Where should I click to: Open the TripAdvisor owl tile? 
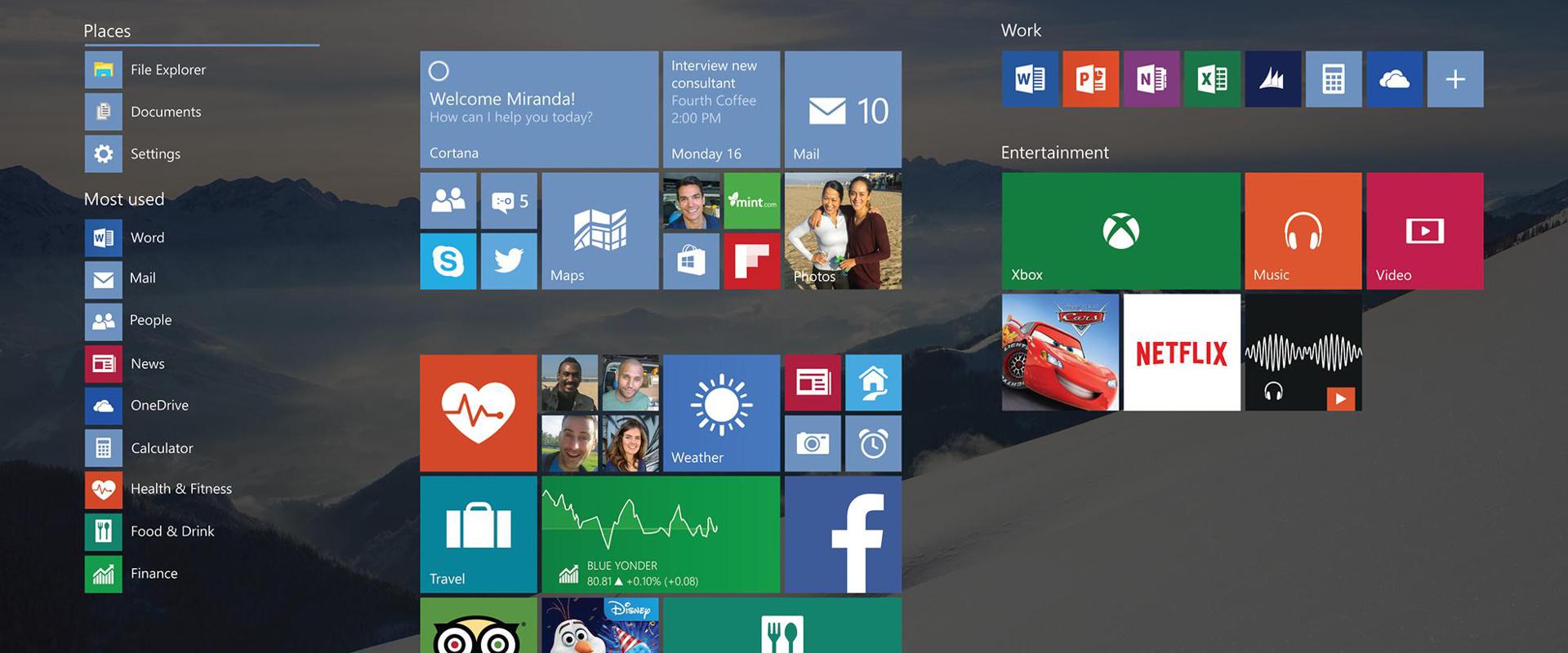(x=479, y=625)
